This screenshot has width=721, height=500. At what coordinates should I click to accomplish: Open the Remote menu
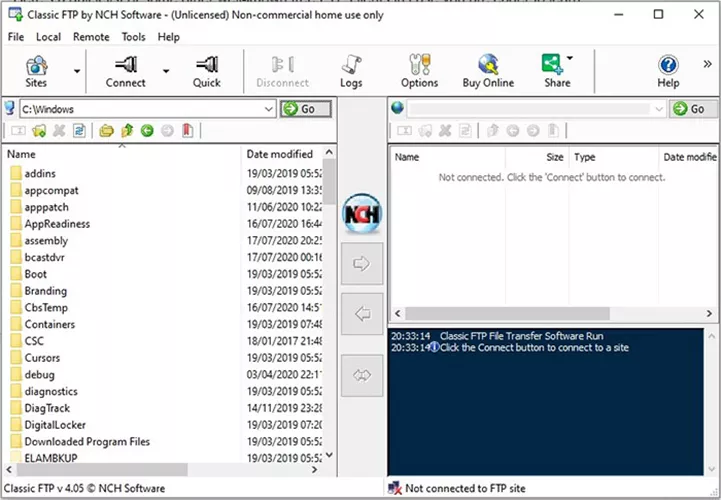pyautogui.click(x=91, y=37)
